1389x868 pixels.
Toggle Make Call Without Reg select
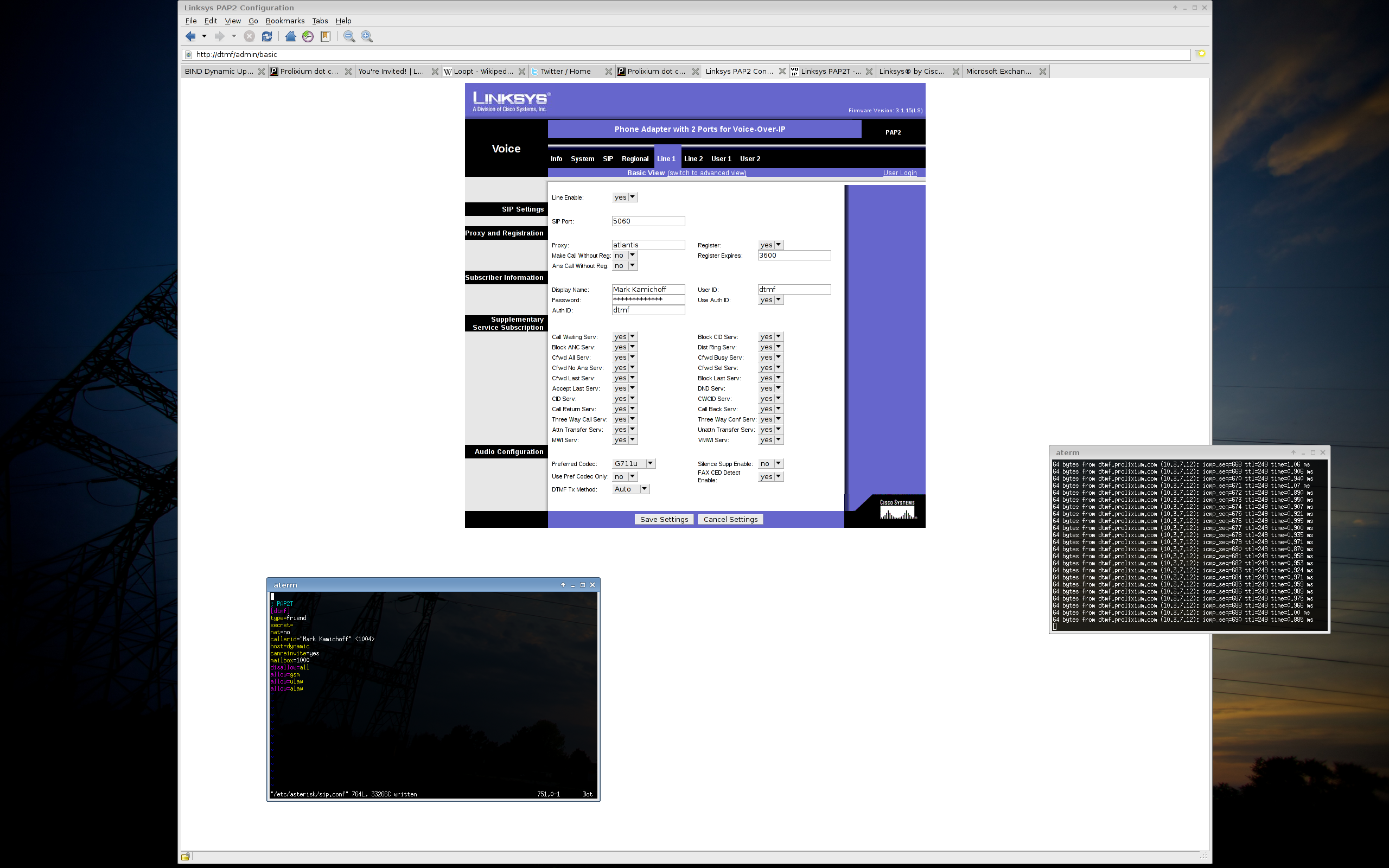point(625,256)
